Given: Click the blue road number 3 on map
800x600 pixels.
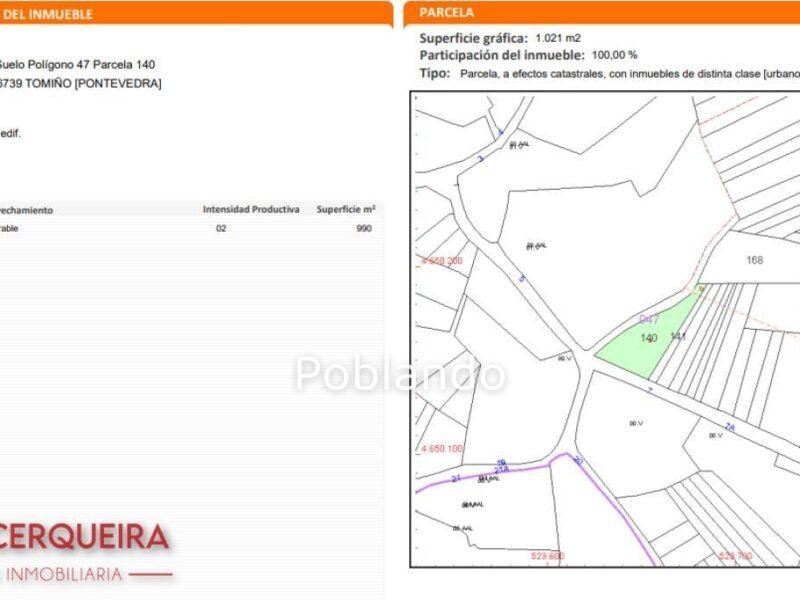Looking at the screenshot, I should tap(481, 159).
